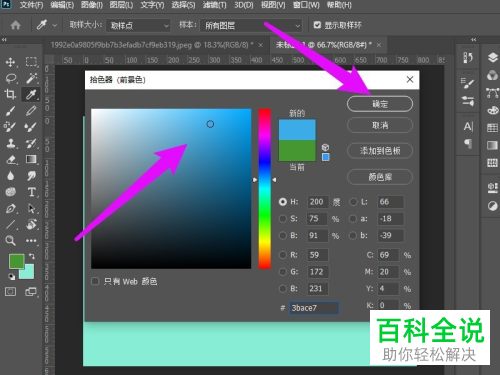Open the Edit menu
The width and height of the screenshot is (500, 375).
pyautogui.click(x=62, y=5)
